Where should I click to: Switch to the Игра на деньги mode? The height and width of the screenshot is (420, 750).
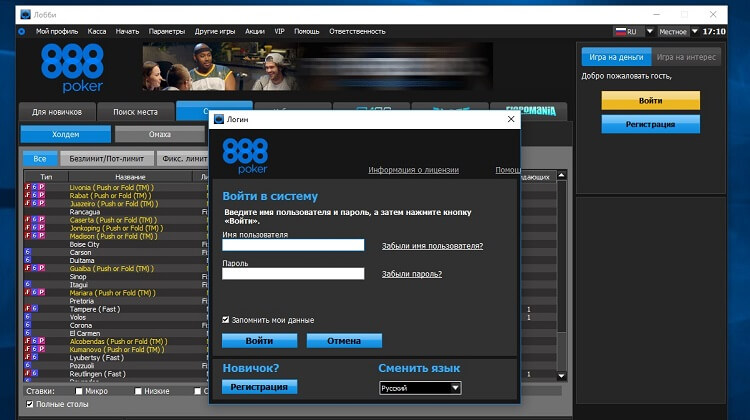click(616, 57)
